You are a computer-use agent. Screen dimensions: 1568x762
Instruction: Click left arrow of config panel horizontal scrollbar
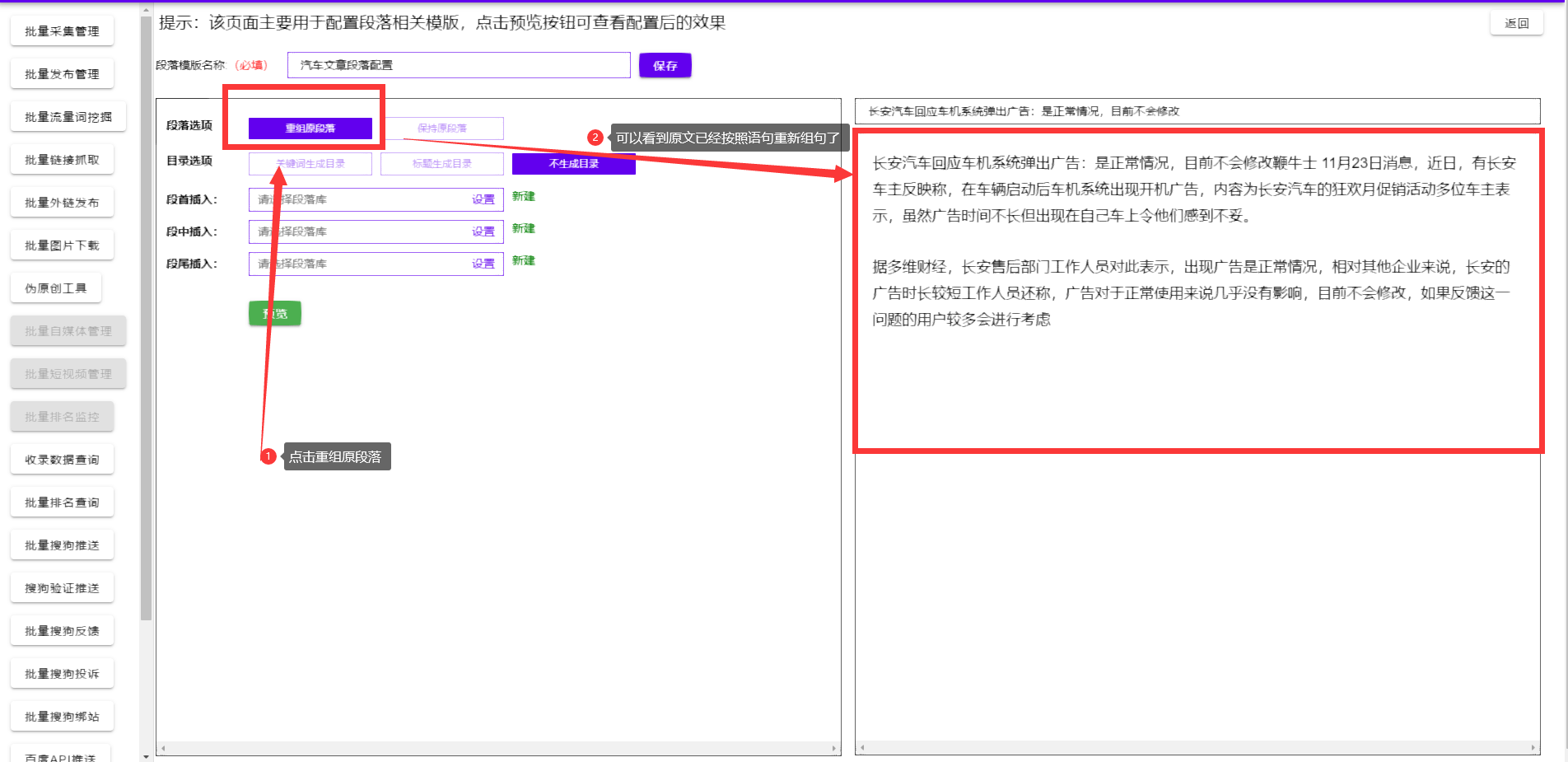[163, 749]
